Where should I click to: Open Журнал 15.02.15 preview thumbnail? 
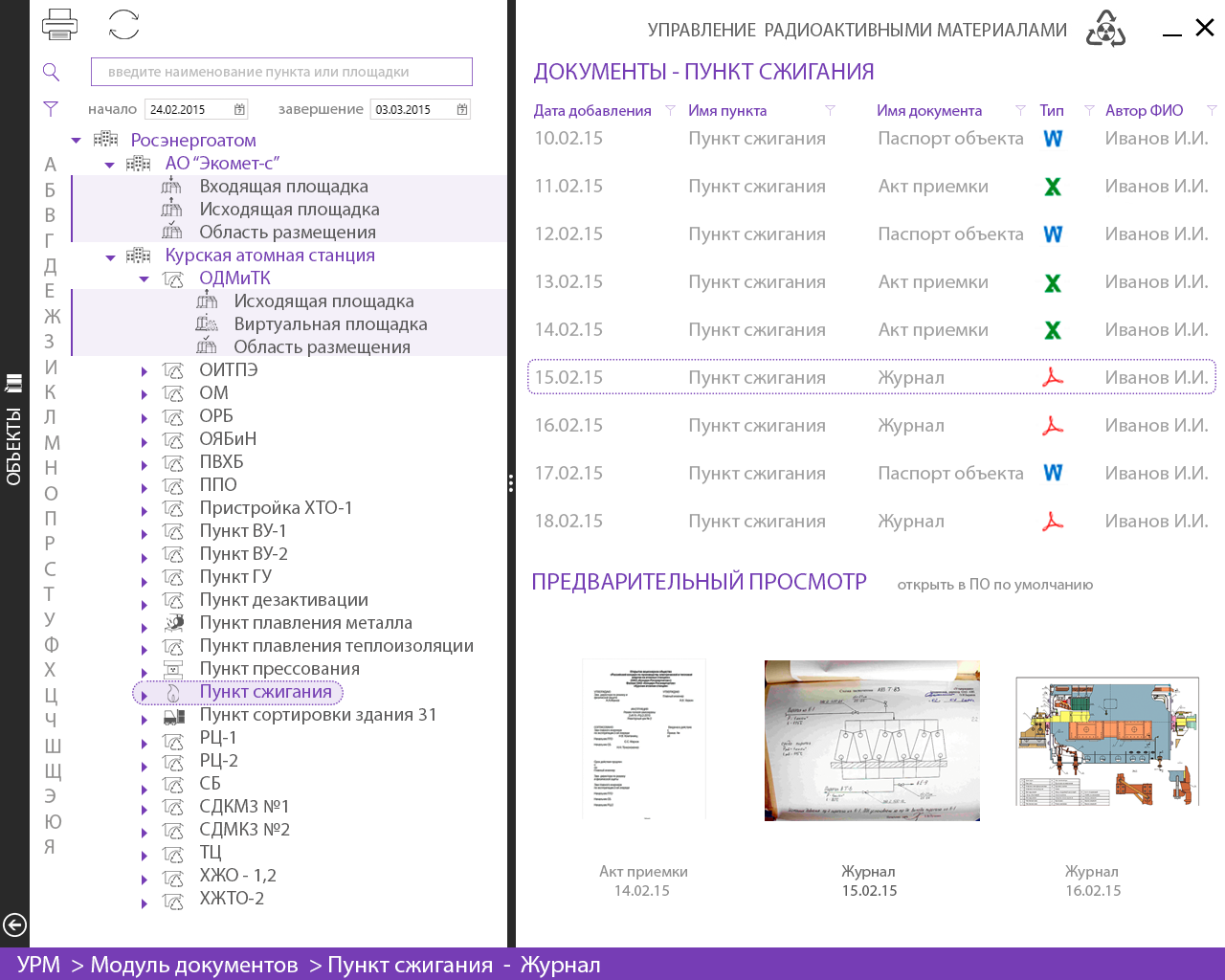point(872,740)
